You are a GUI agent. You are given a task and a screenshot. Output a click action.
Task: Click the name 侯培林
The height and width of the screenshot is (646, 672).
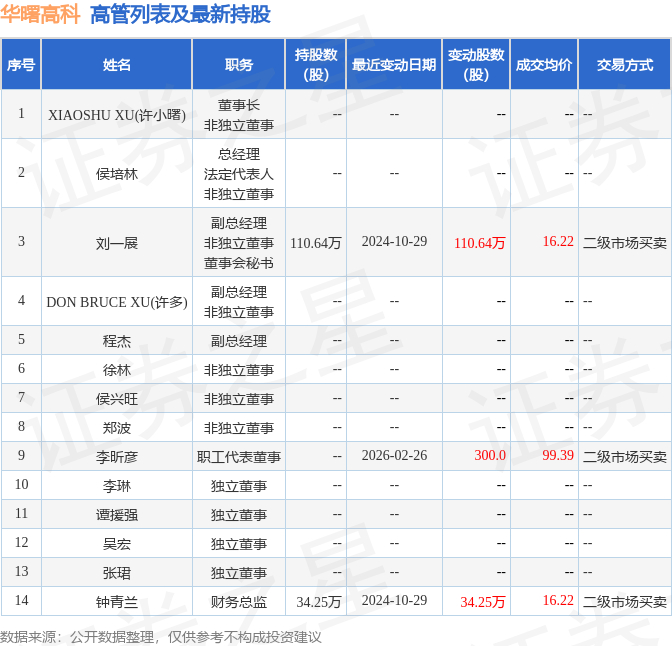117,174
